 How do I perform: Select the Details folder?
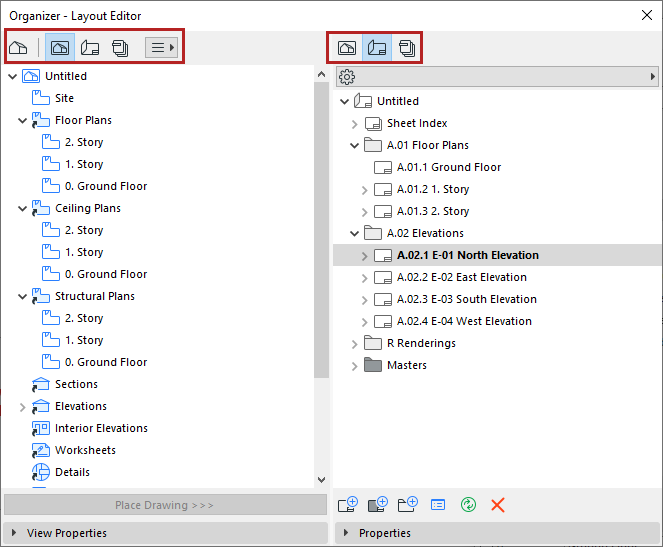(x=72, y=472)
